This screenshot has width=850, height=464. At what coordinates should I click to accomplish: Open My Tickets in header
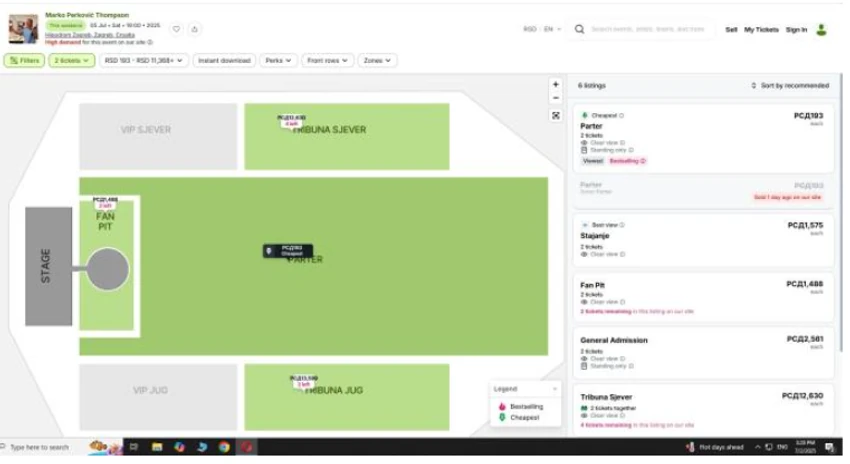click(761, 30)
